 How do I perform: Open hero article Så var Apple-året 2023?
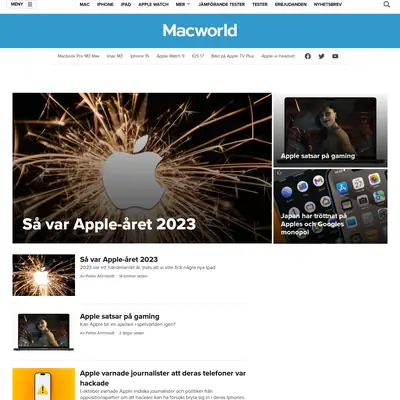click(x=142, y=168)
